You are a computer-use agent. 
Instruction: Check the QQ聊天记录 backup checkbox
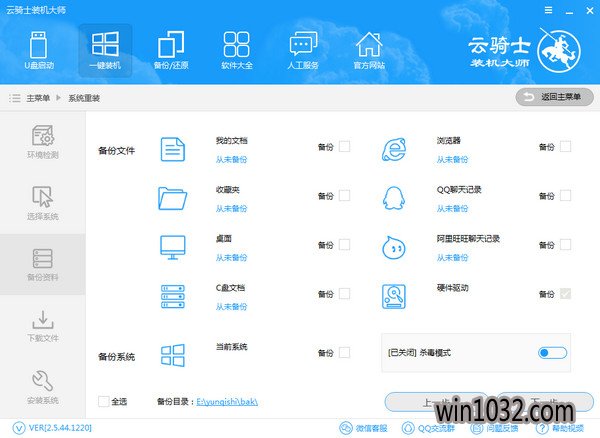[566, 195]
